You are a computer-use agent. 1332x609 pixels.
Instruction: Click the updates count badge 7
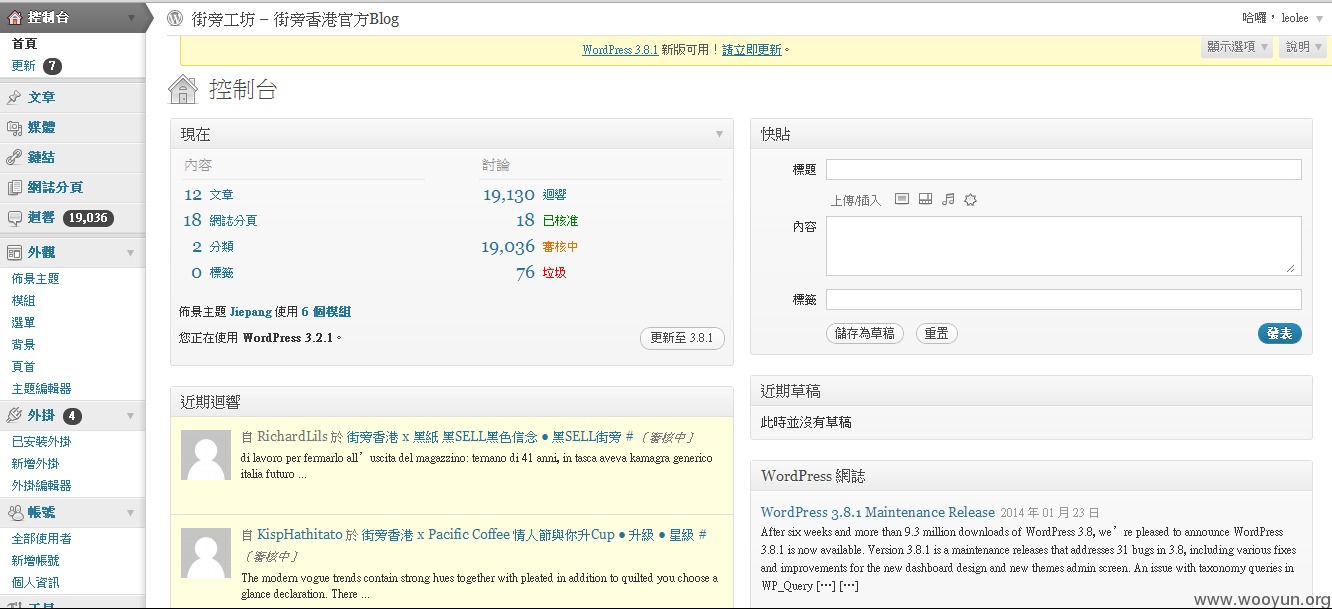tap(52, 66)
